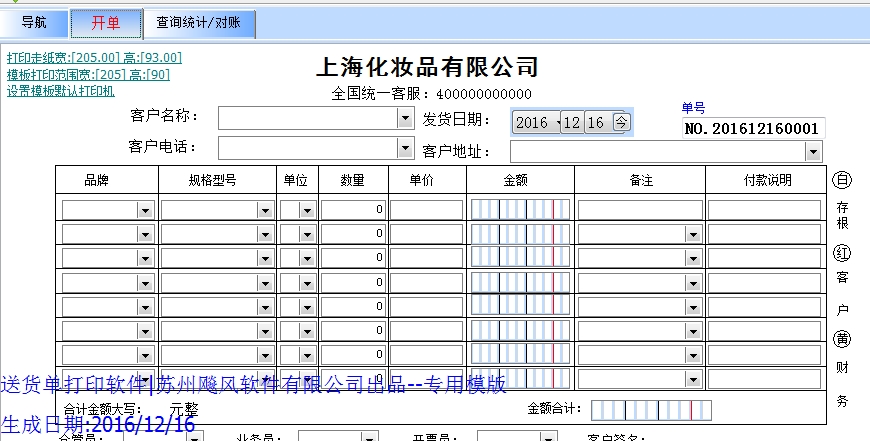The image size is (870, 441).
Task: Open the 品牌 dropdown in the first row
Action: 145,210
